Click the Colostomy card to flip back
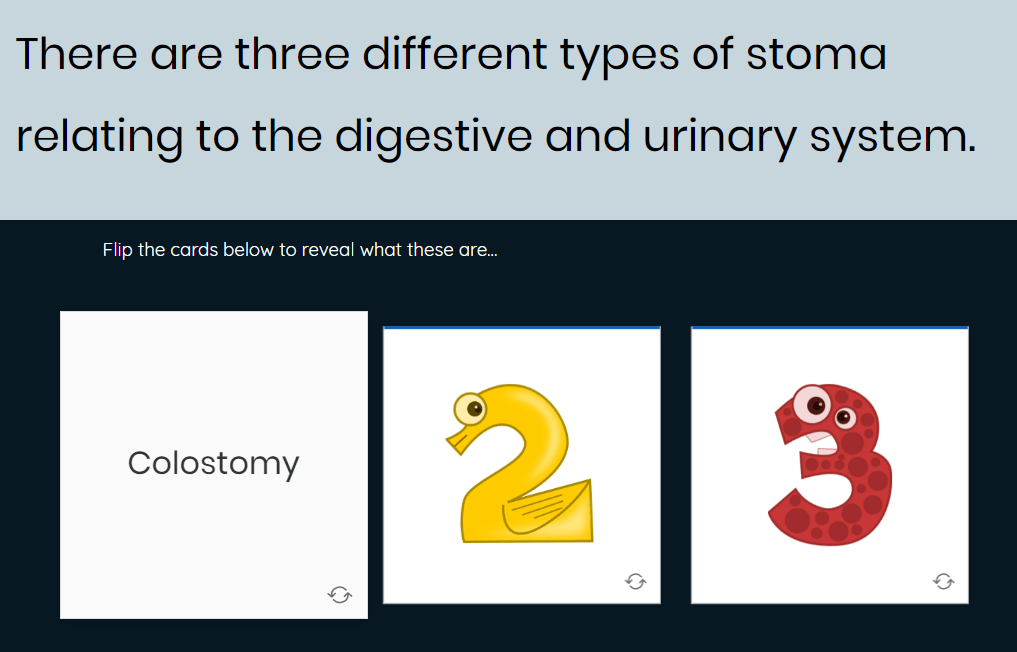This screenshot has width=1017, height=652. 214,465
